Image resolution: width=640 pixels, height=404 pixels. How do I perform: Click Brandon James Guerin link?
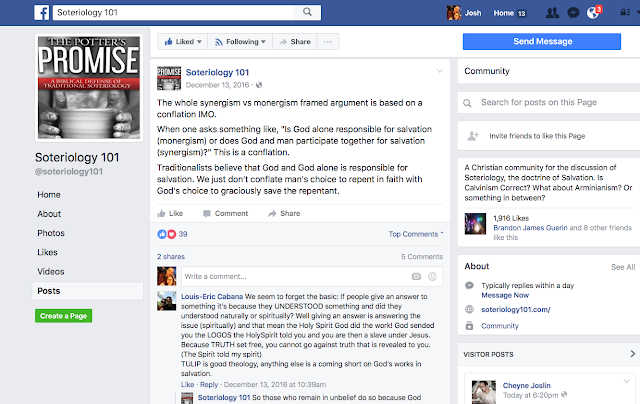[530, 228]
